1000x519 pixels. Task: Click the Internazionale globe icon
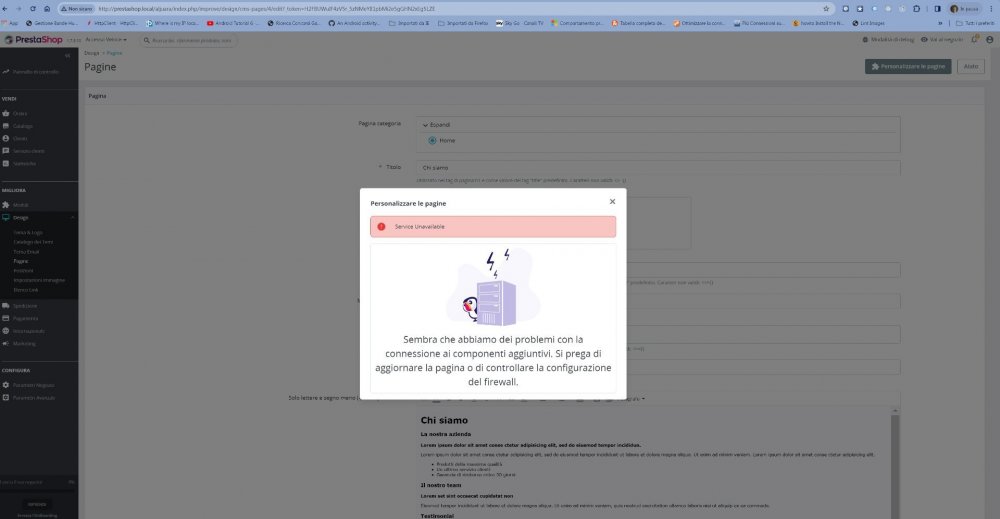(x=6, y=331)
